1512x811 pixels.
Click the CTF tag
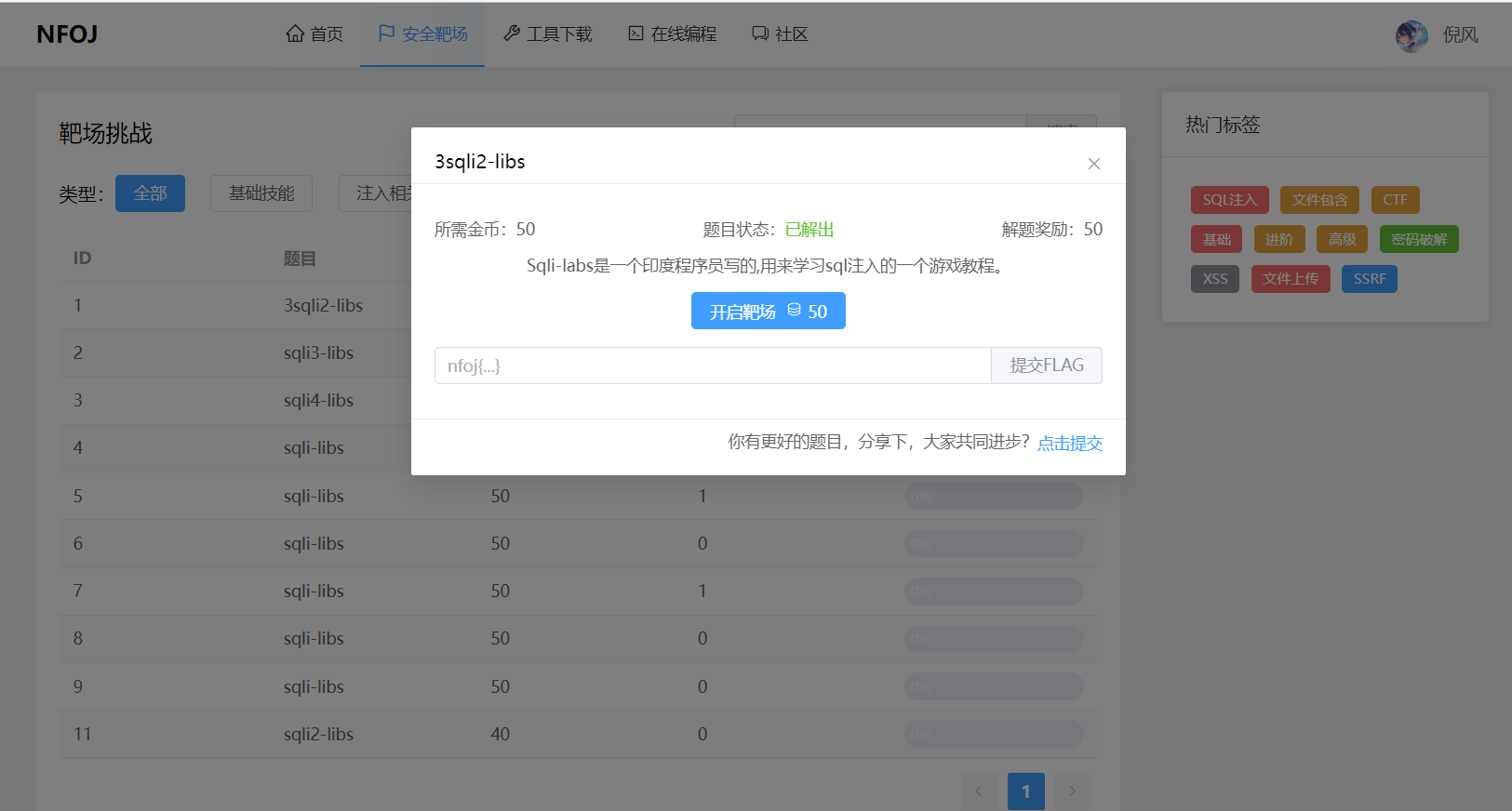[1395, 200]
